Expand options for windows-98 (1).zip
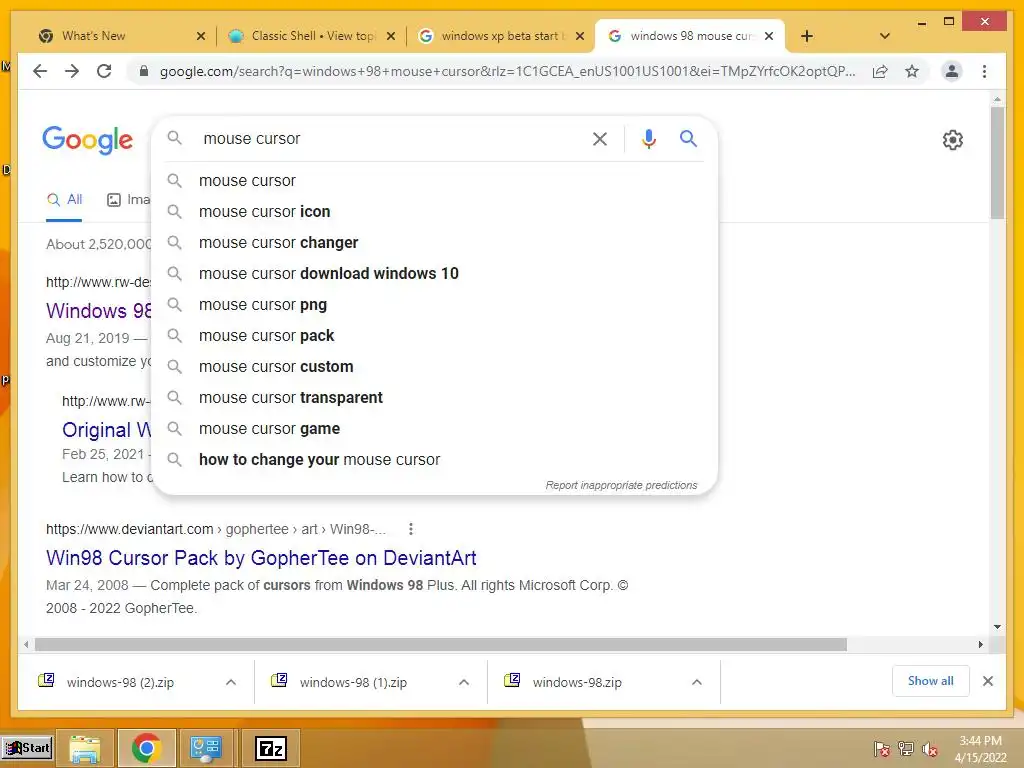The image size is (1024, 768). click(x=464, y=682)
